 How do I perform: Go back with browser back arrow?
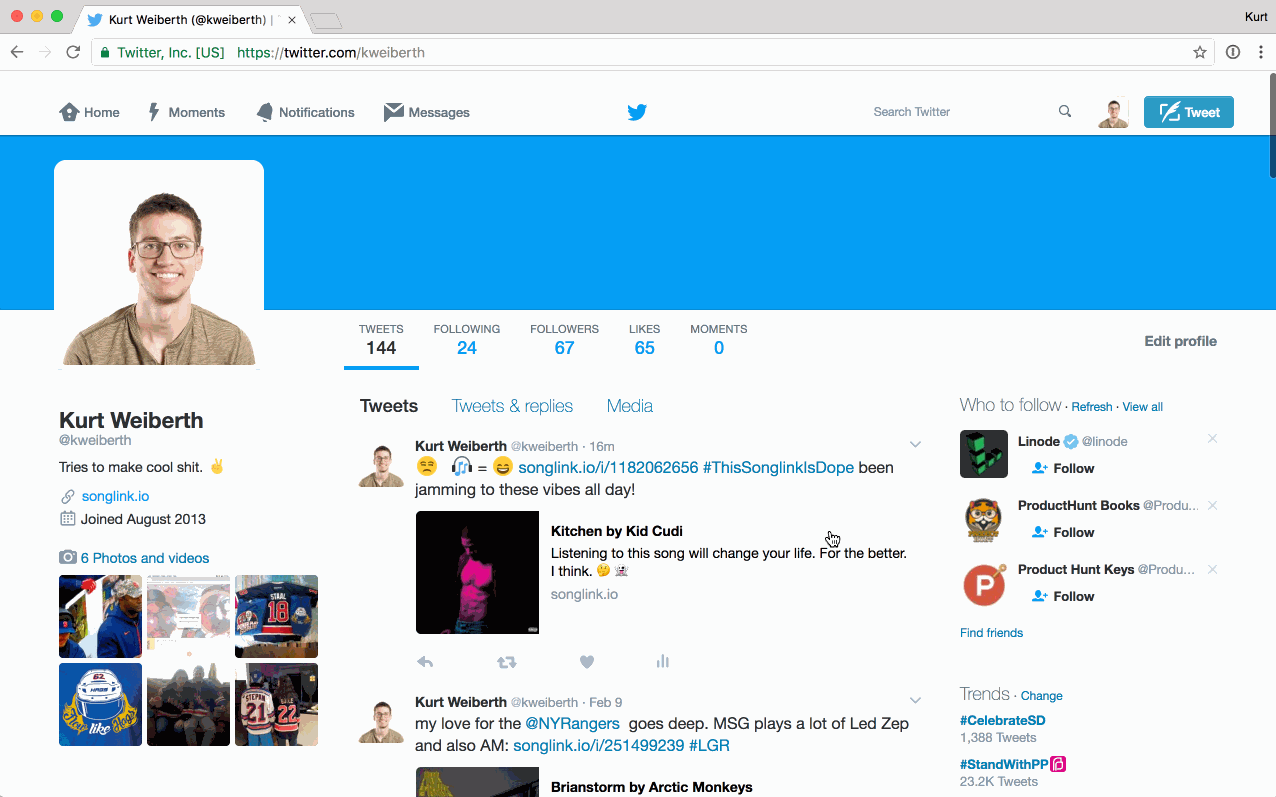[x=17, y=52]
